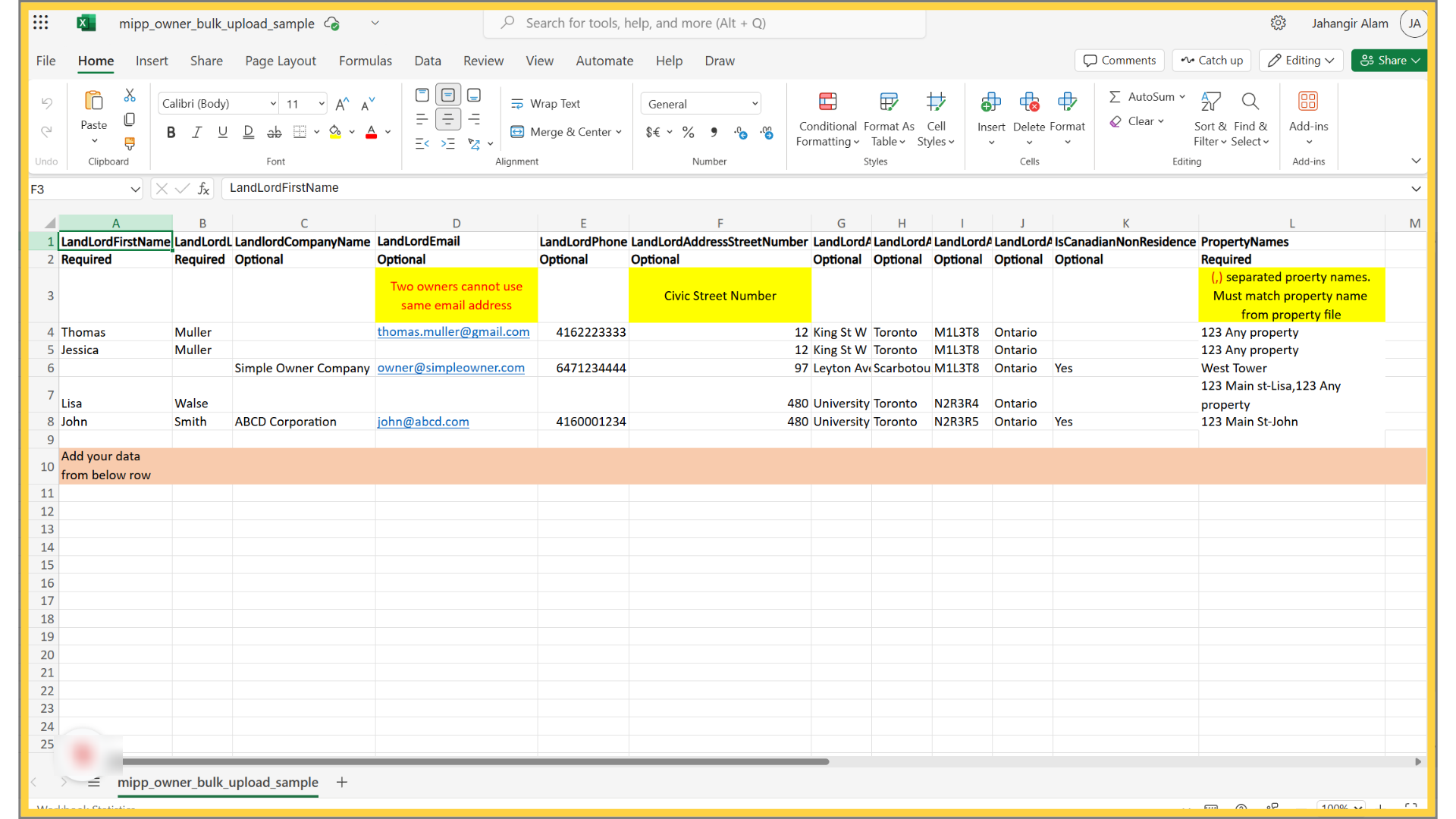Increase font size with A-up icon
This screenshot has height=819, width=1456.
pos(343,104)
